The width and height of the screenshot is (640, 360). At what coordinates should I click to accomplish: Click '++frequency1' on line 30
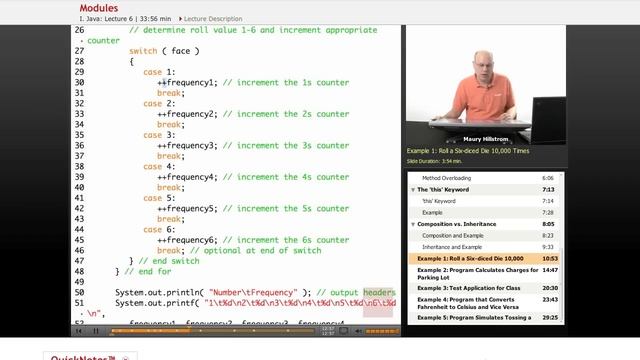click(185, 82)
